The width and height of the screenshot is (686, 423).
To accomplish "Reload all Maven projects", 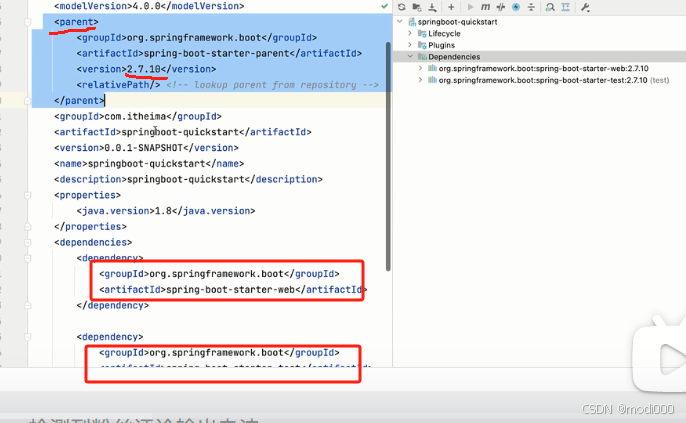I will pyautogui.click(x=402, y=7).
